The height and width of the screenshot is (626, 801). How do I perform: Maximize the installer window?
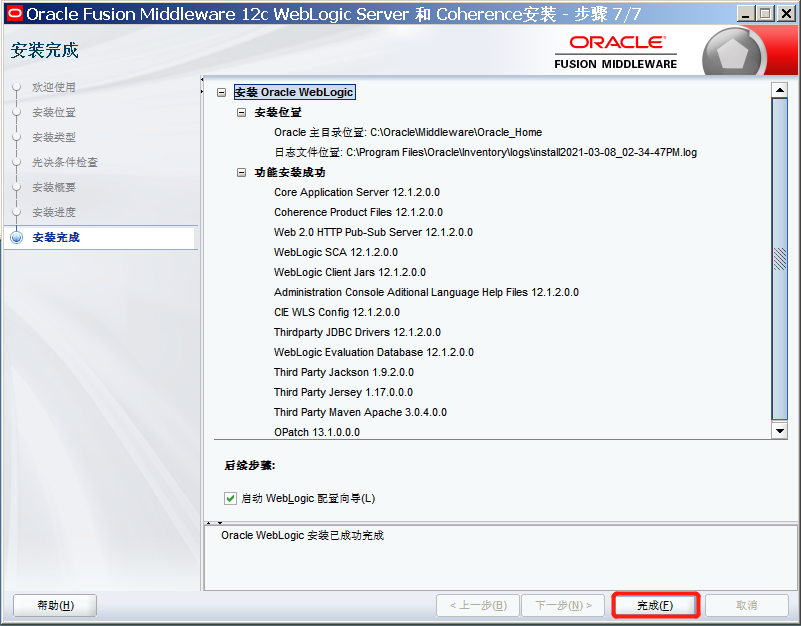pyautogui.click(x=765, y=13)
